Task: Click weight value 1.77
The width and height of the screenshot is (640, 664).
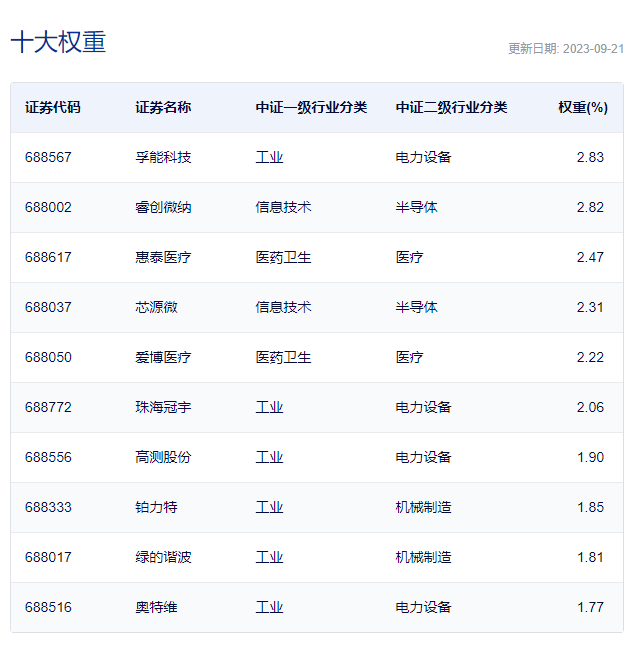Action: [x=590, y=607]
